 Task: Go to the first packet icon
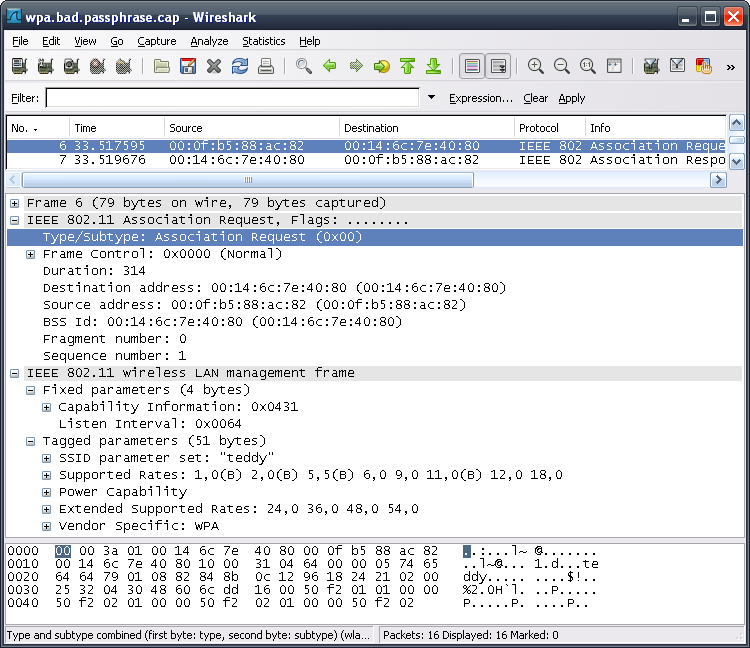[407, 66]
